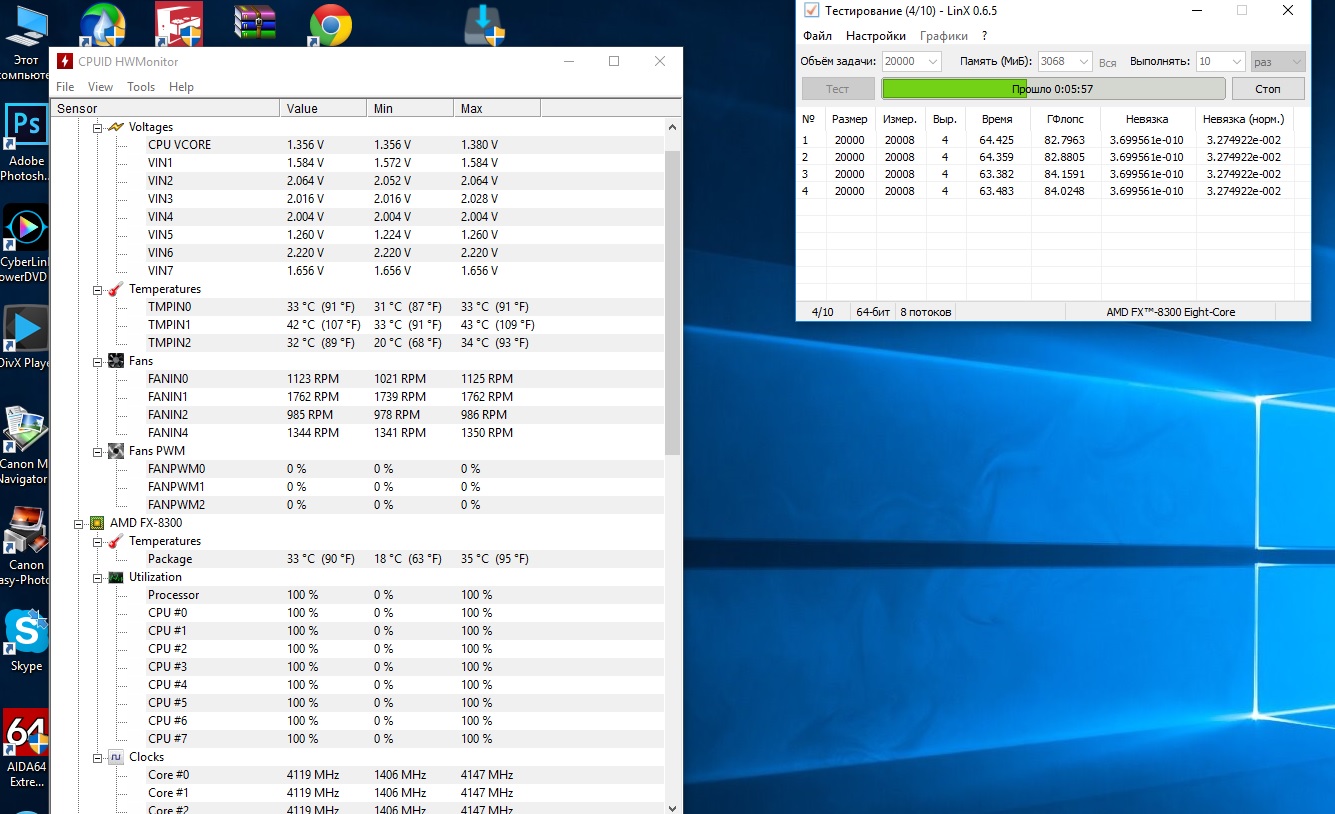Click the icon beside the Clocks node
The width and height of the screenshot is (1335, 814).
pyautogui.click(x=116, y=757)
